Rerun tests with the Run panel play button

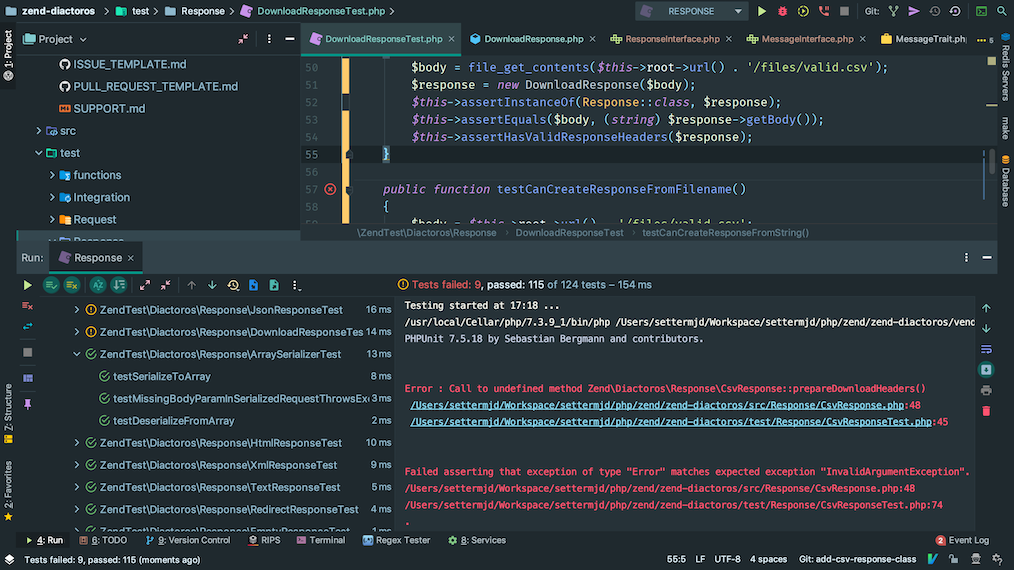[27, 285]
